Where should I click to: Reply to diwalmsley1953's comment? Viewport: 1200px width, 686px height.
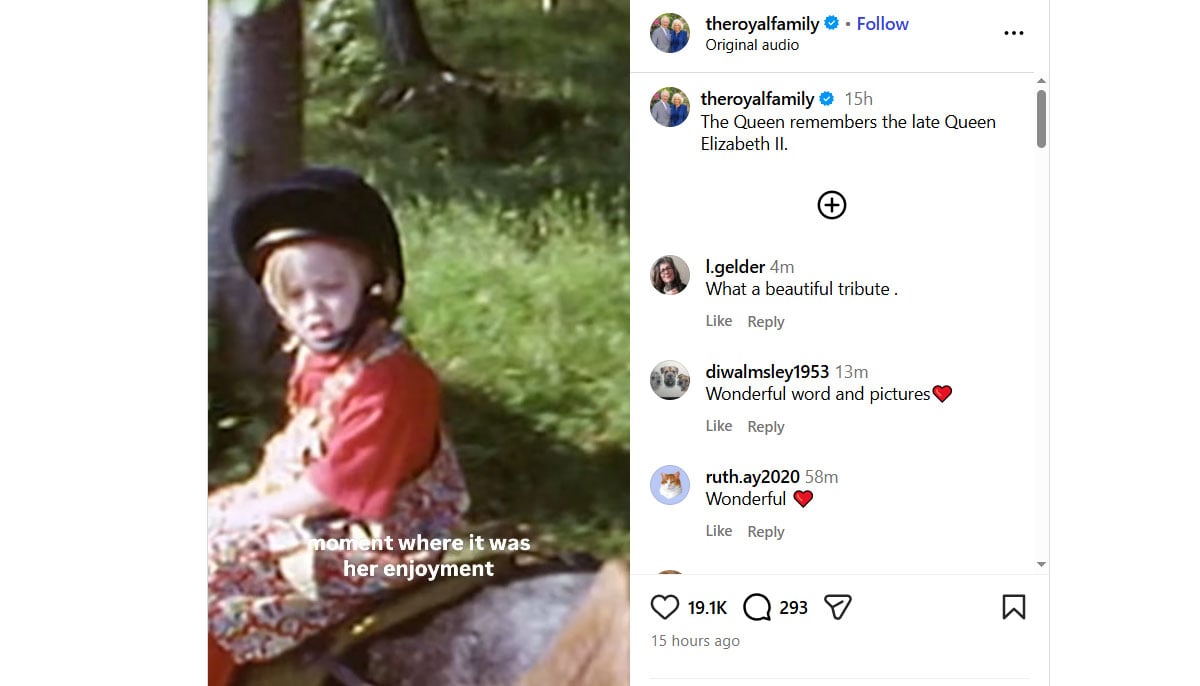pos(766,427)
